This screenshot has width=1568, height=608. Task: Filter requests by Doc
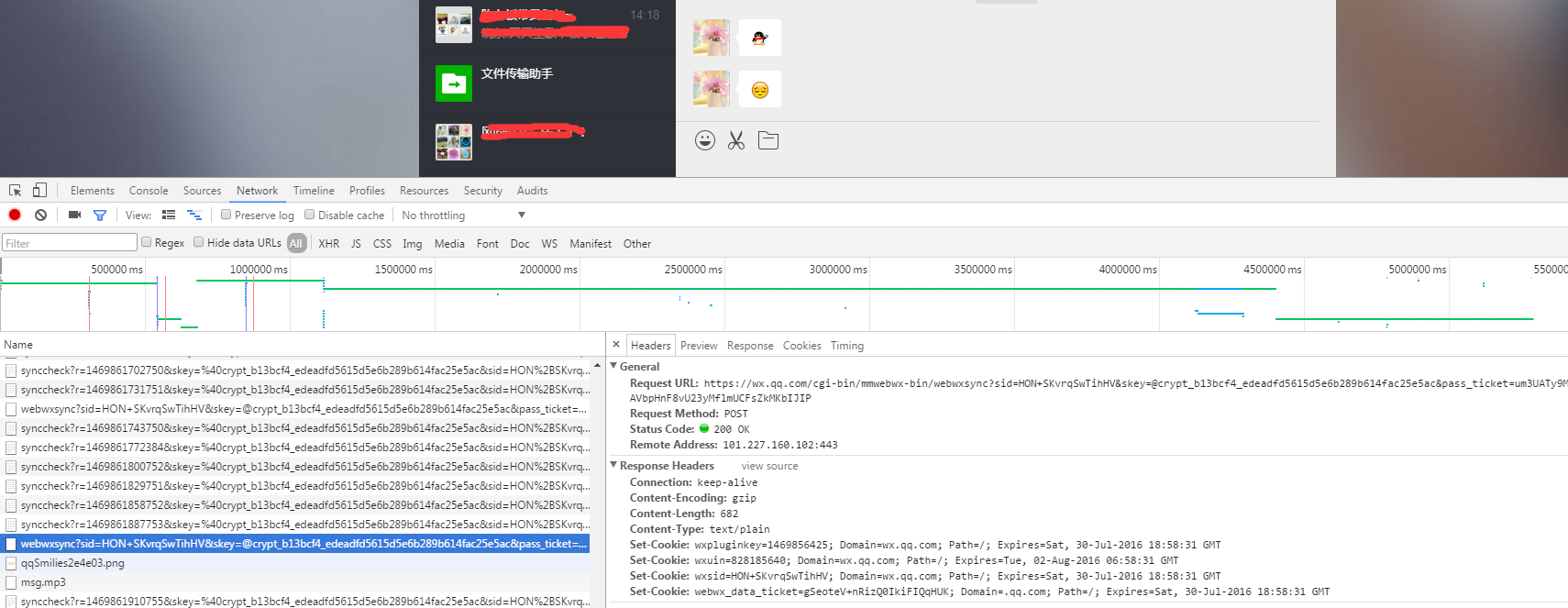pyautogui.click(x=520, y=243)
